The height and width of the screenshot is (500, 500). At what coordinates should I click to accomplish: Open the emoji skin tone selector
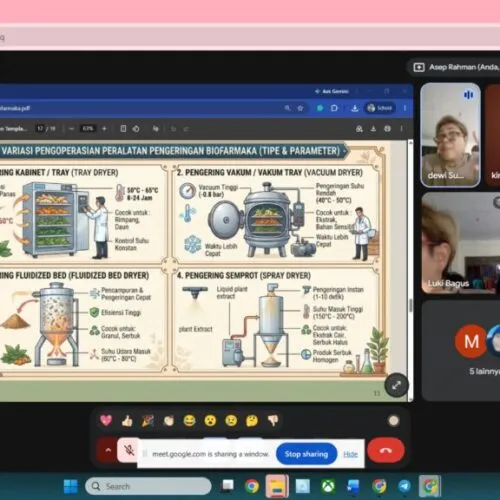point(394,421)
